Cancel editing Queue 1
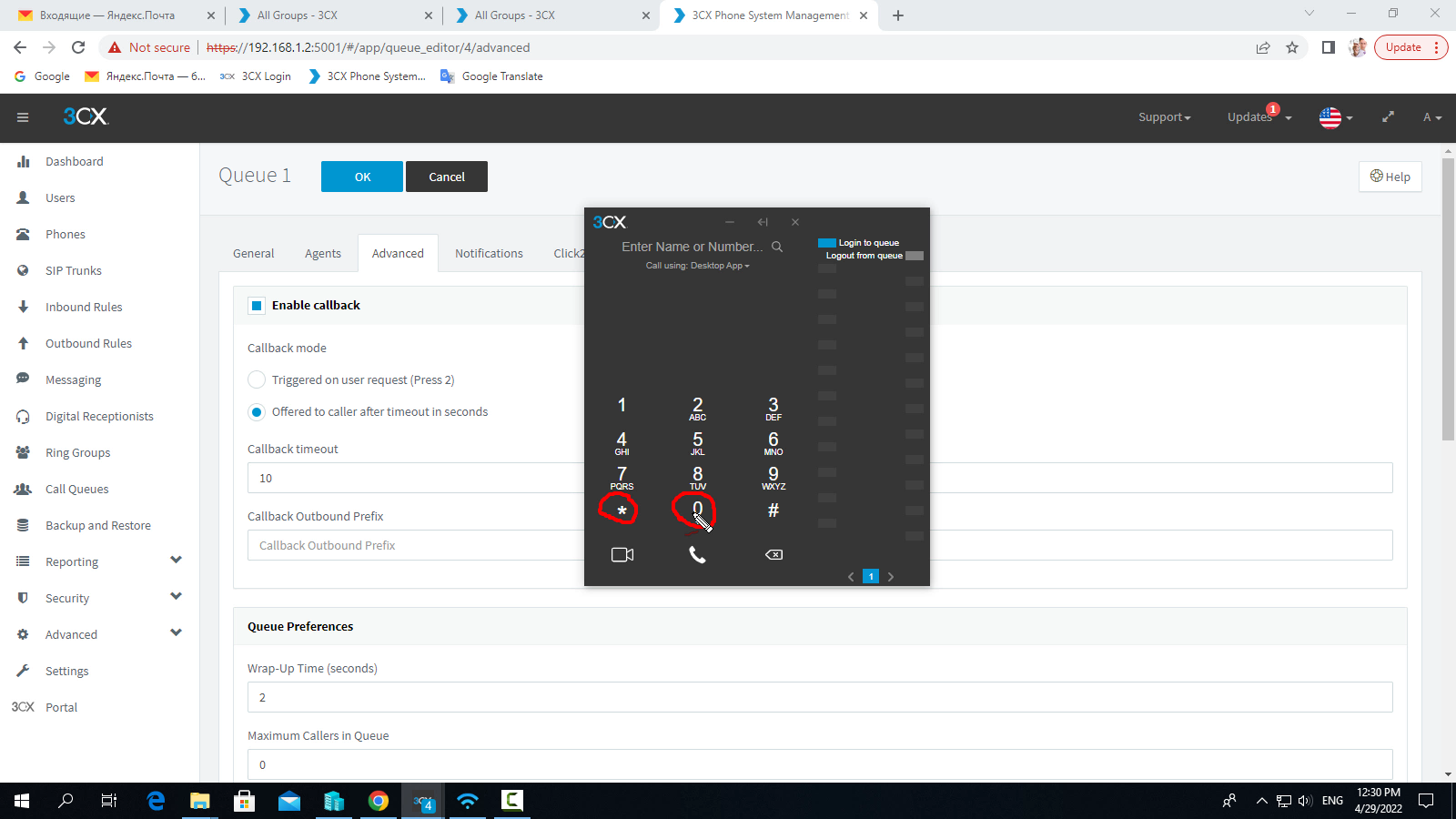Screen dimensions: 1456x819 pos(447,177)
